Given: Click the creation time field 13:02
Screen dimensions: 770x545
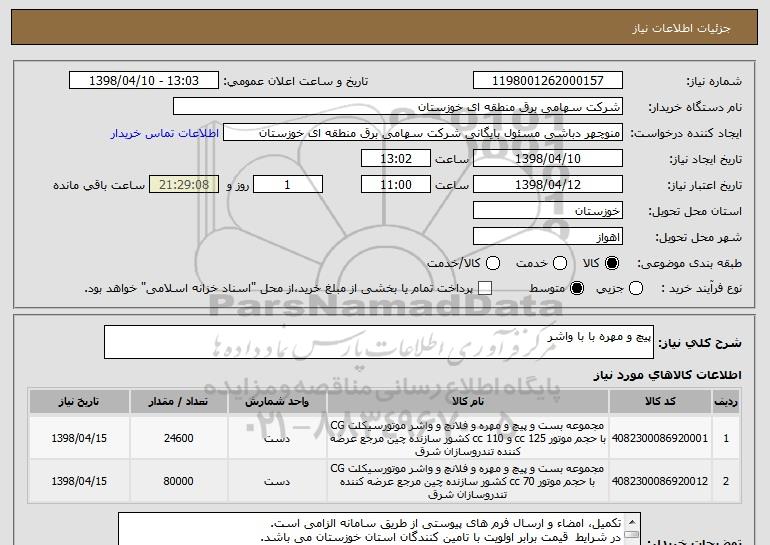Looking at the screenshot, I should (396, 159).
